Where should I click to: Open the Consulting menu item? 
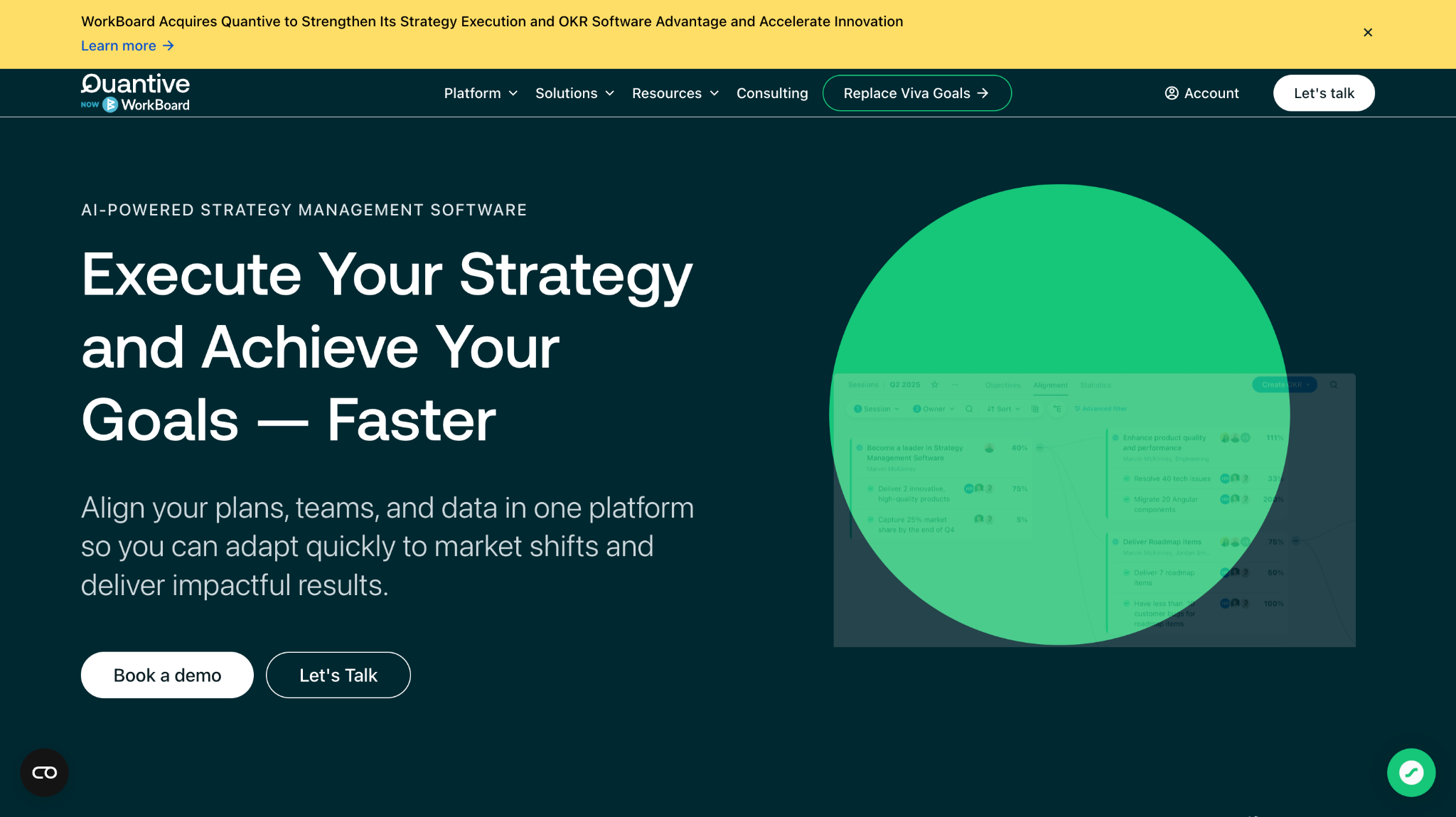click(x=772, y=93)
